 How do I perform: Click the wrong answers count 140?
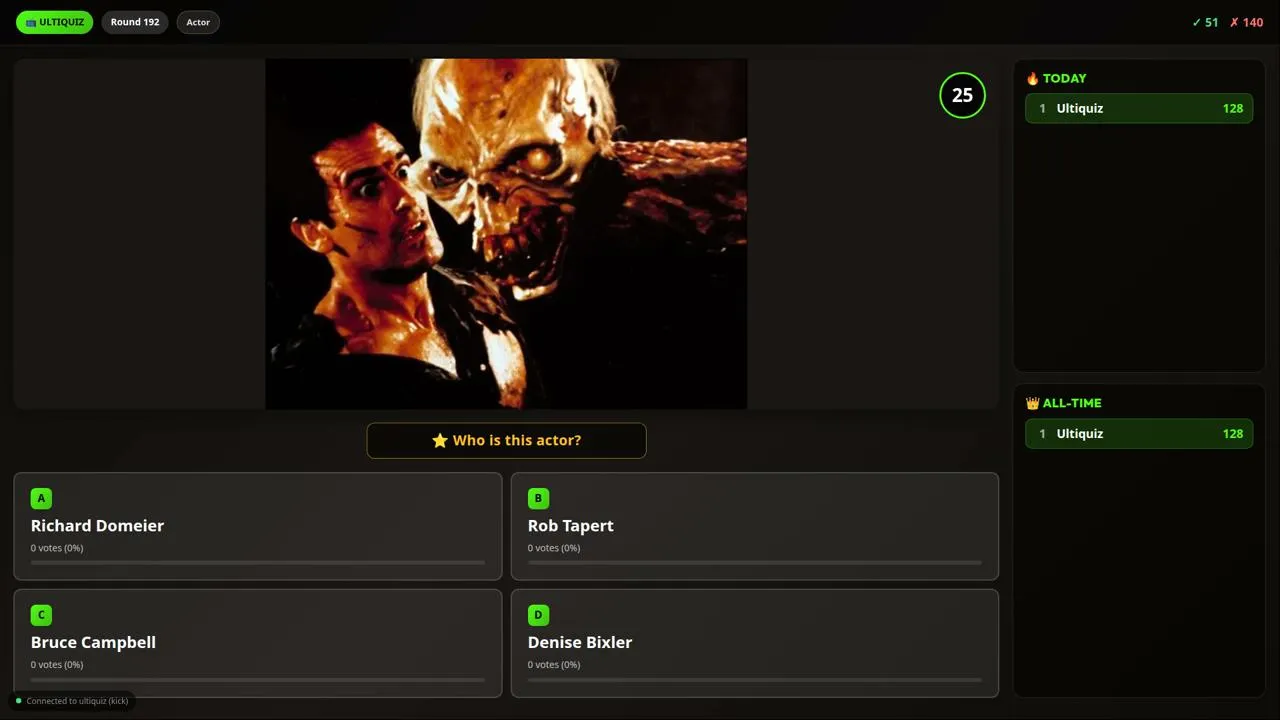(x=1246, y=22)
